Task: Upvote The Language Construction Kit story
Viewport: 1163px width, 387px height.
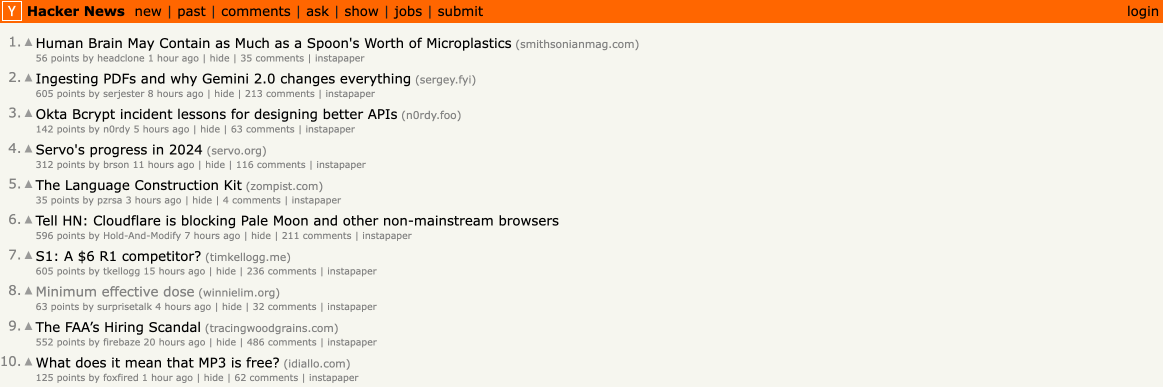Action: tap(29, 185)
